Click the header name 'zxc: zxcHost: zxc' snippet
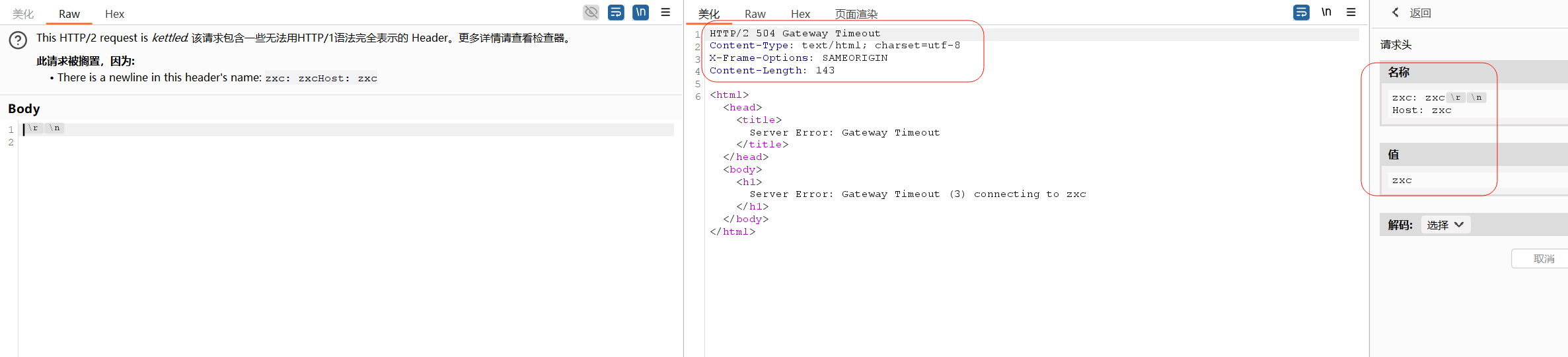The width and height of the screenshot is (1568, 357). [x=321, y=78]
